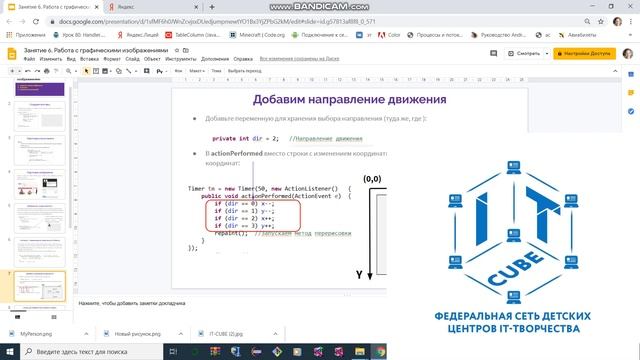
Task: Click the paint format icon
Action: (x=56, y=71)
